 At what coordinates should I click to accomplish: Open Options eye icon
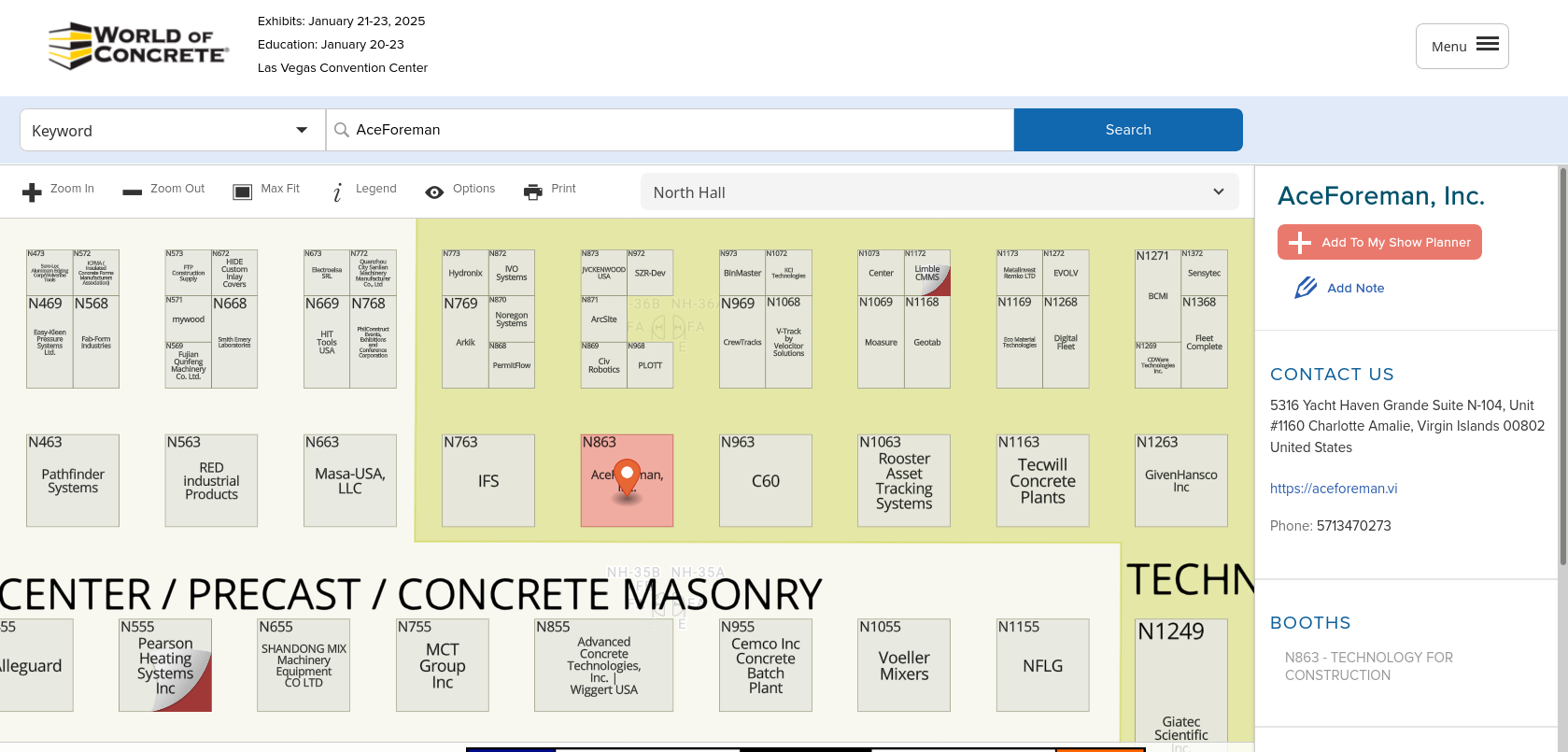[x=434, y=192]
